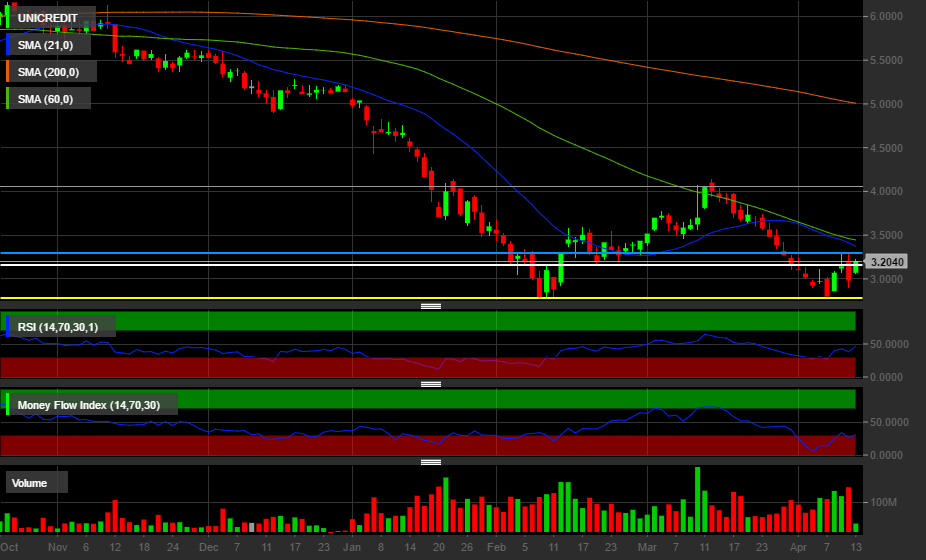926x560 pixels.
Task: Click the Feb label on the date axis
Action: pos(496,548)
